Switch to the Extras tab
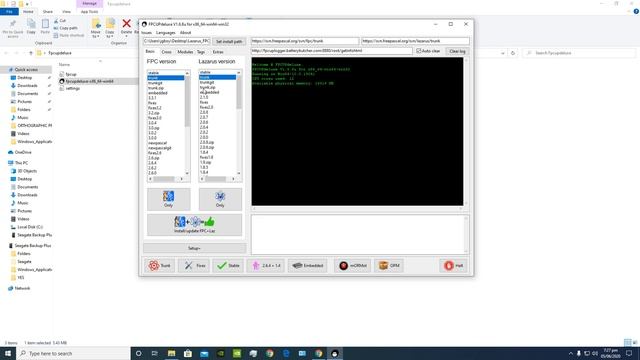This screenshot has height=360, width=640. tap(218, 52)
